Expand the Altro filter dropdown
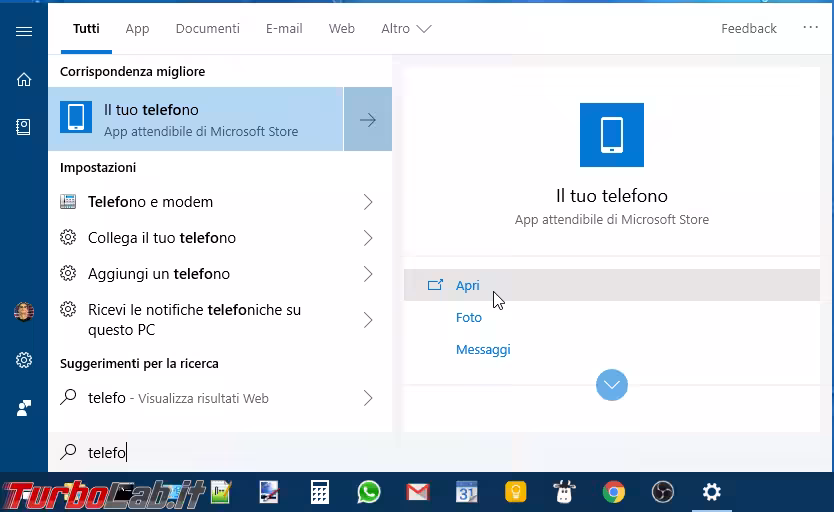The height and width of the screenshot is (512, 834). click(405, 29)
